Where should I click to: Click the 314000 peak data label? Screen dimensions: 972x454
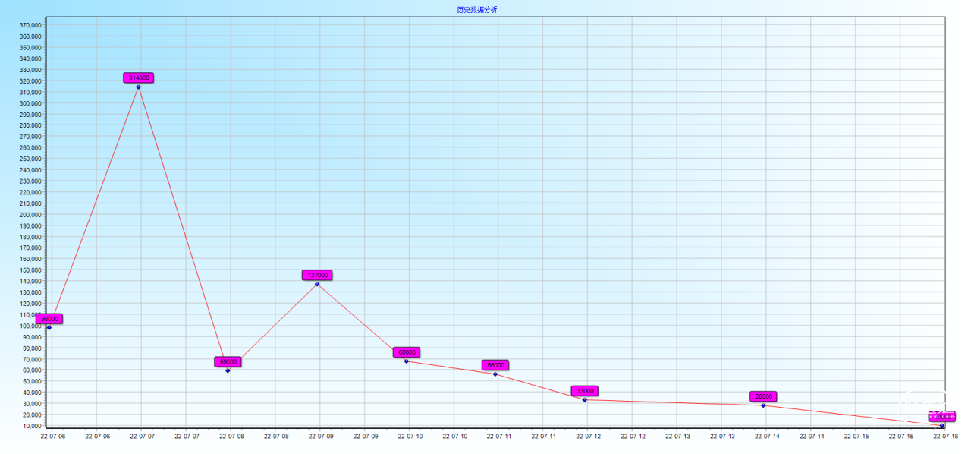coord(138,77)
